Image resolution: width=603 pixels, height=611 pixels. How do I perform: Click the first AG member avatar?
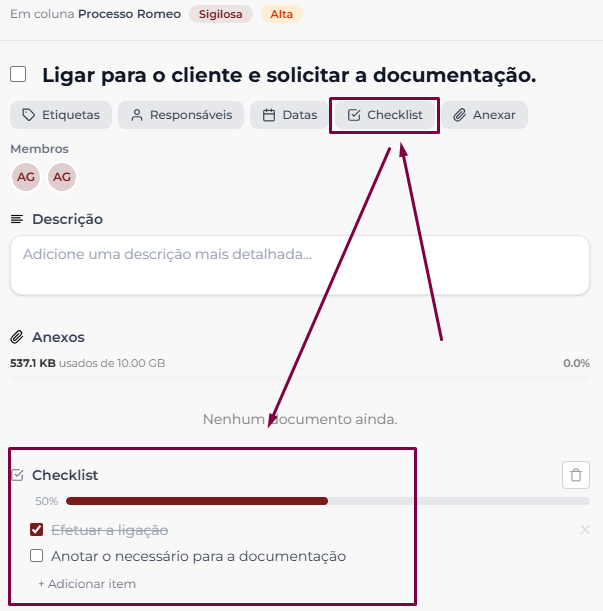pos(26,177)
